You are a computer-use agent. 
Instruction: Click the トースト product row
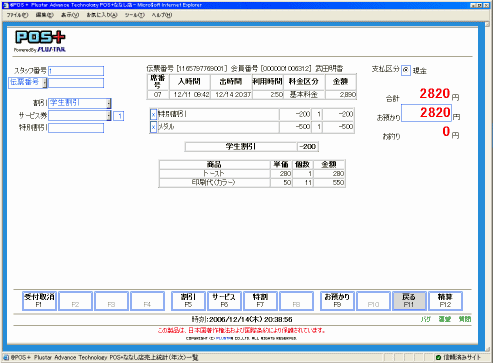point(252,174)
